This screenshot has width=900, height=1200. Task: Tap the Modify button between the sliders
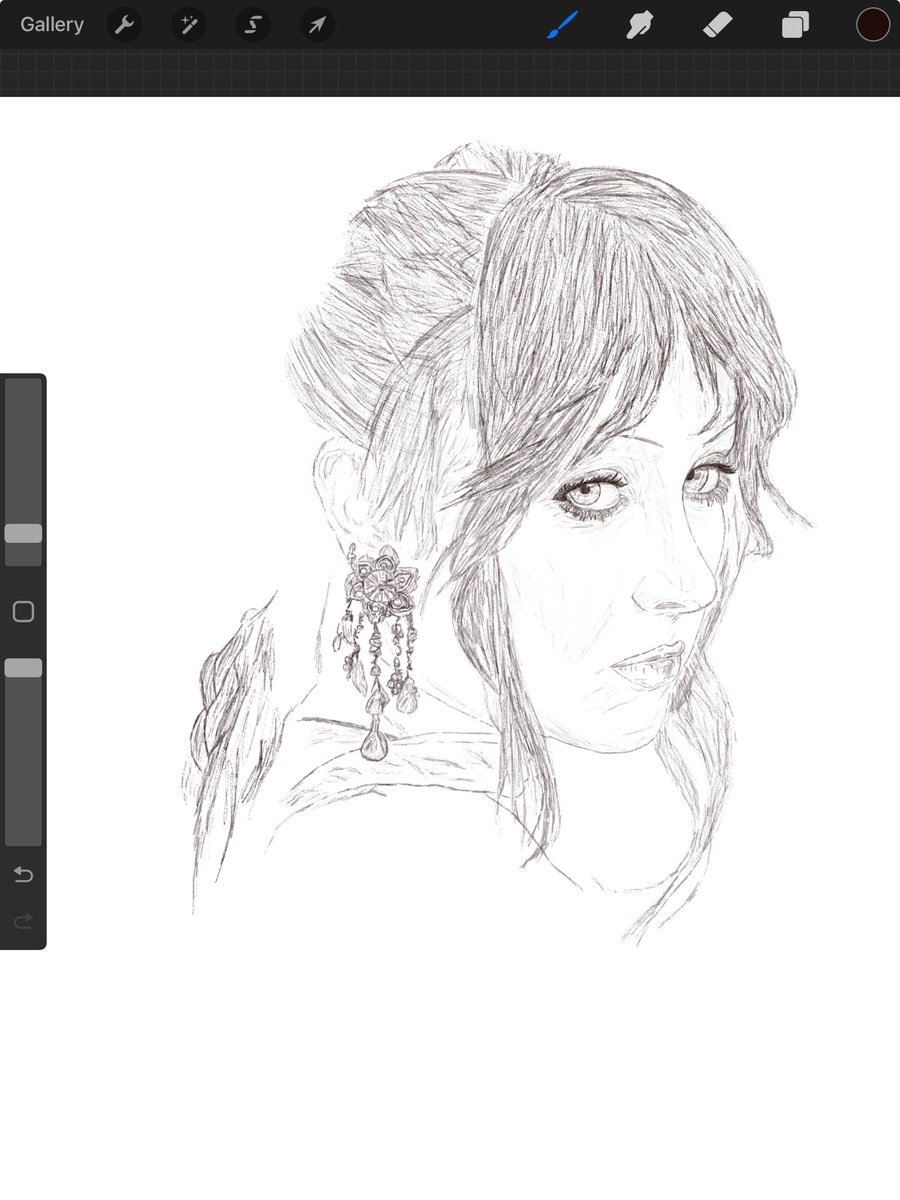point(23,610)
